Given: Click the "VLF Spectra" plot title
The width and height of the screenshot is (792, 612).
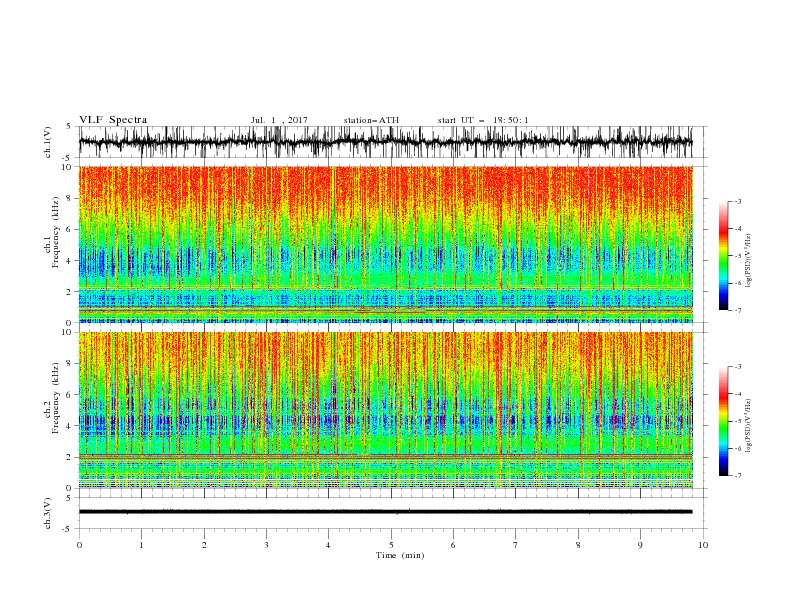Looking at the screenshot, I should tap(113, 120).
